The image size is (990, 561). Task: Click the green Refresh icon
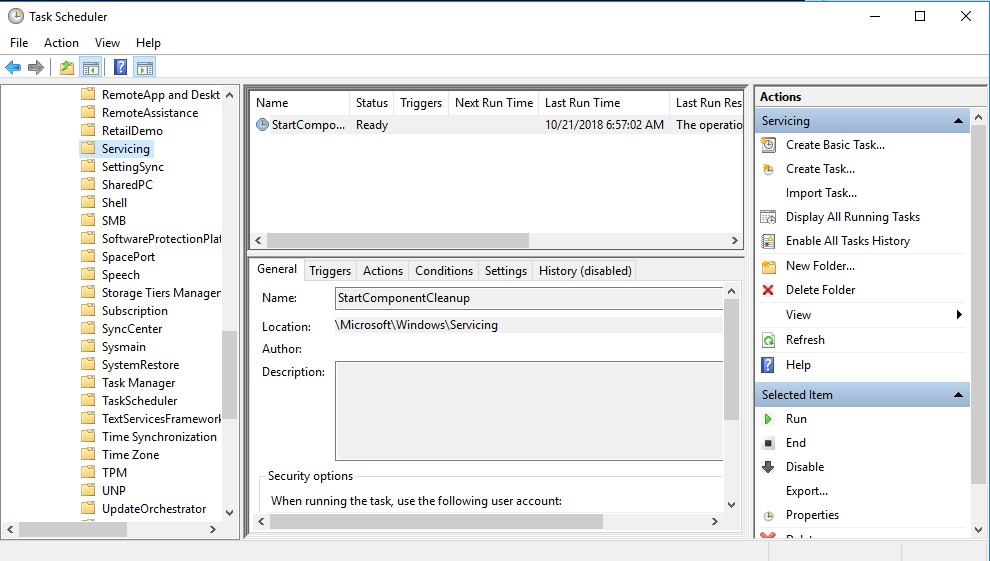click(768, 340)
